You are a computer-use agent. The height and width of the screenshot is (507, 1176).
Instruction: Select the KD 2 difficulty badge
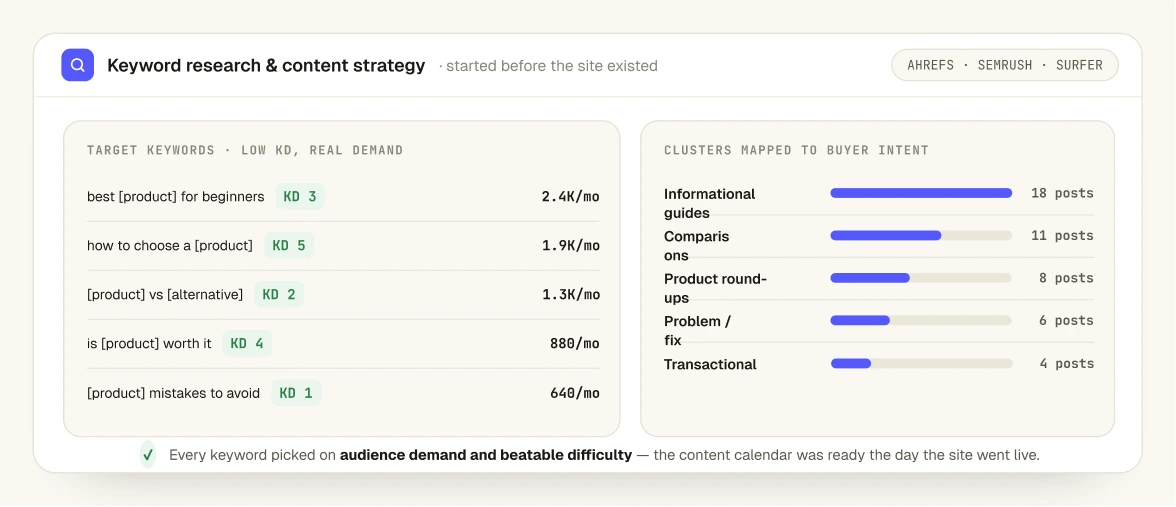tap(279, 295)
